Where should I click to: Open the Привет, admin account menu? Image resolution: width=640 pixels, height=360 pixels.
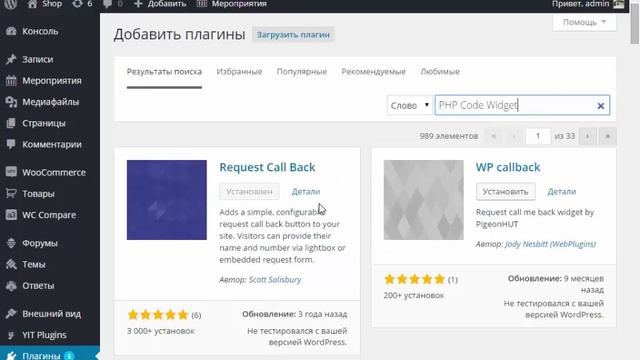point(588,4)
